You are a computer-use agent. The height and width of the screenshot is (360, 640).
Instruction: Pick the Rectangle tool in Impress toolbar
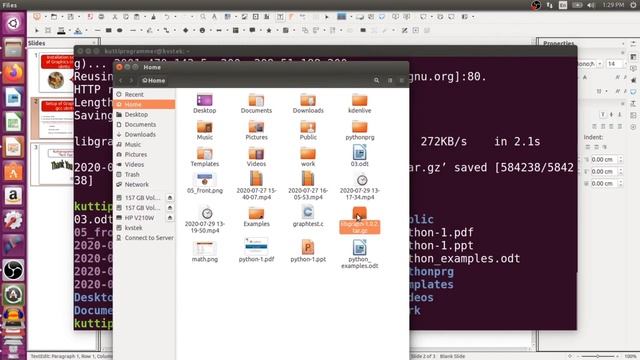coord(109,30)
